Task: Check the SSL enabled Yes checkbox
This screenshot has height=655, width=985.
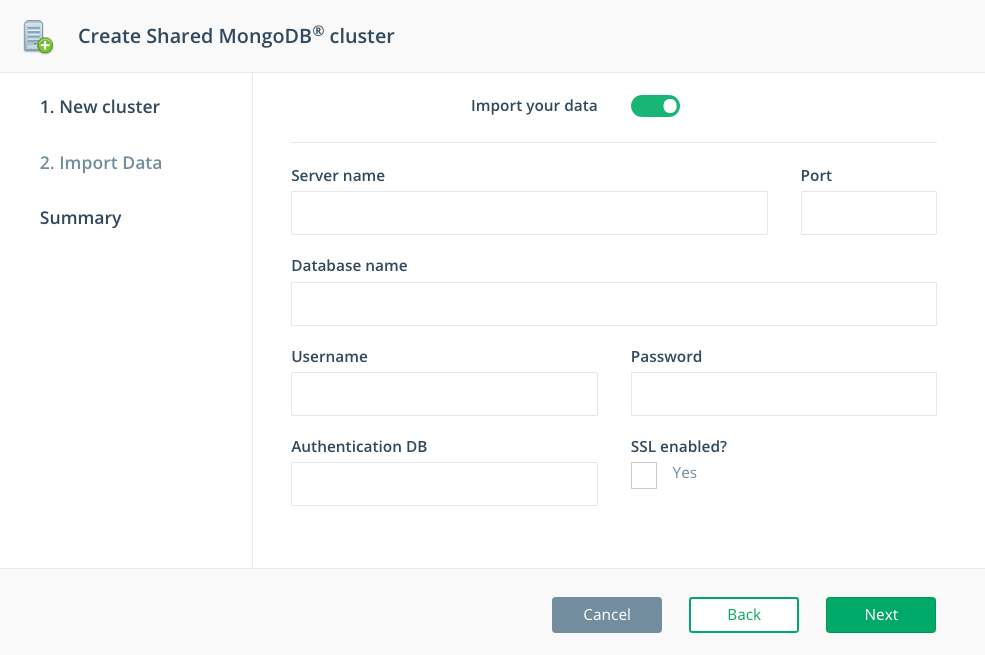Action: tap(644, 475)
